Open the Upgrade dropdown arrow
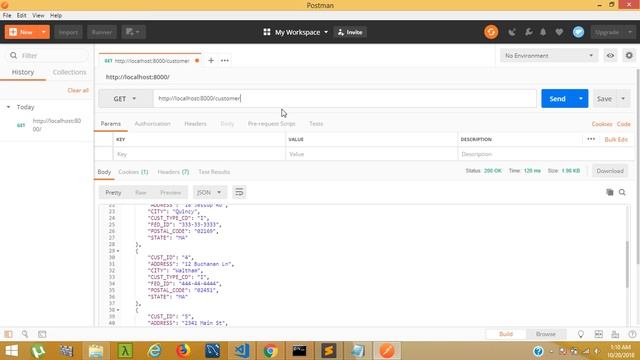 (x=630, y=32)
